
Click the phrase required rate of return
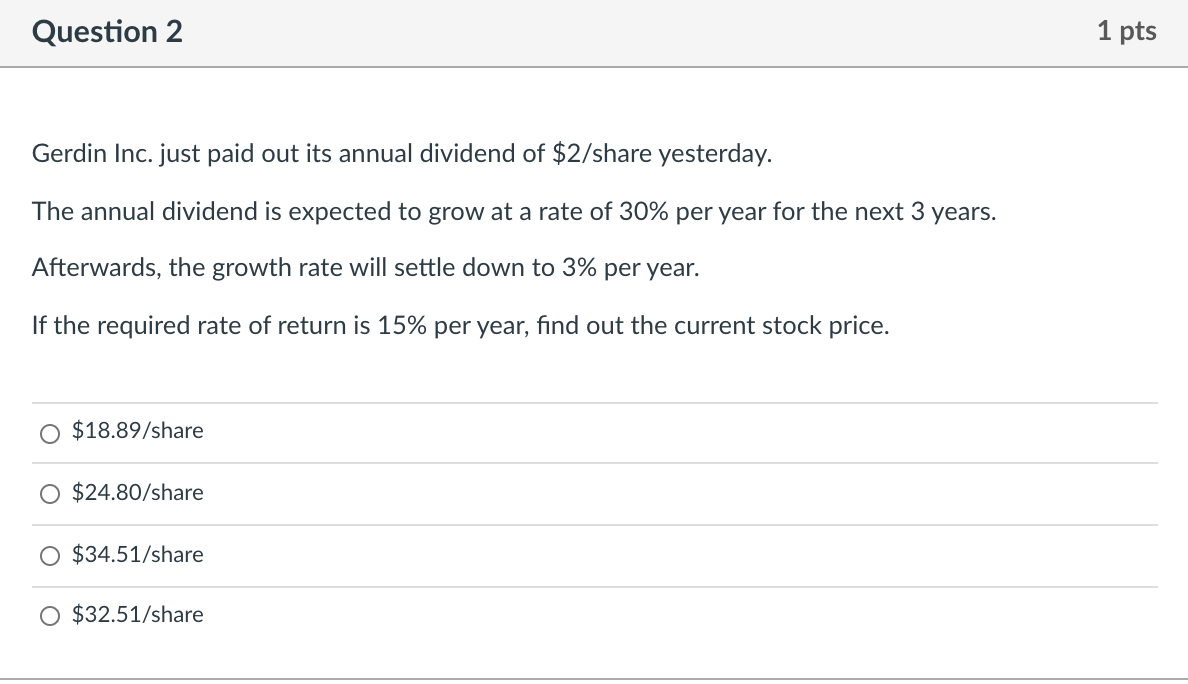(213, 326)
